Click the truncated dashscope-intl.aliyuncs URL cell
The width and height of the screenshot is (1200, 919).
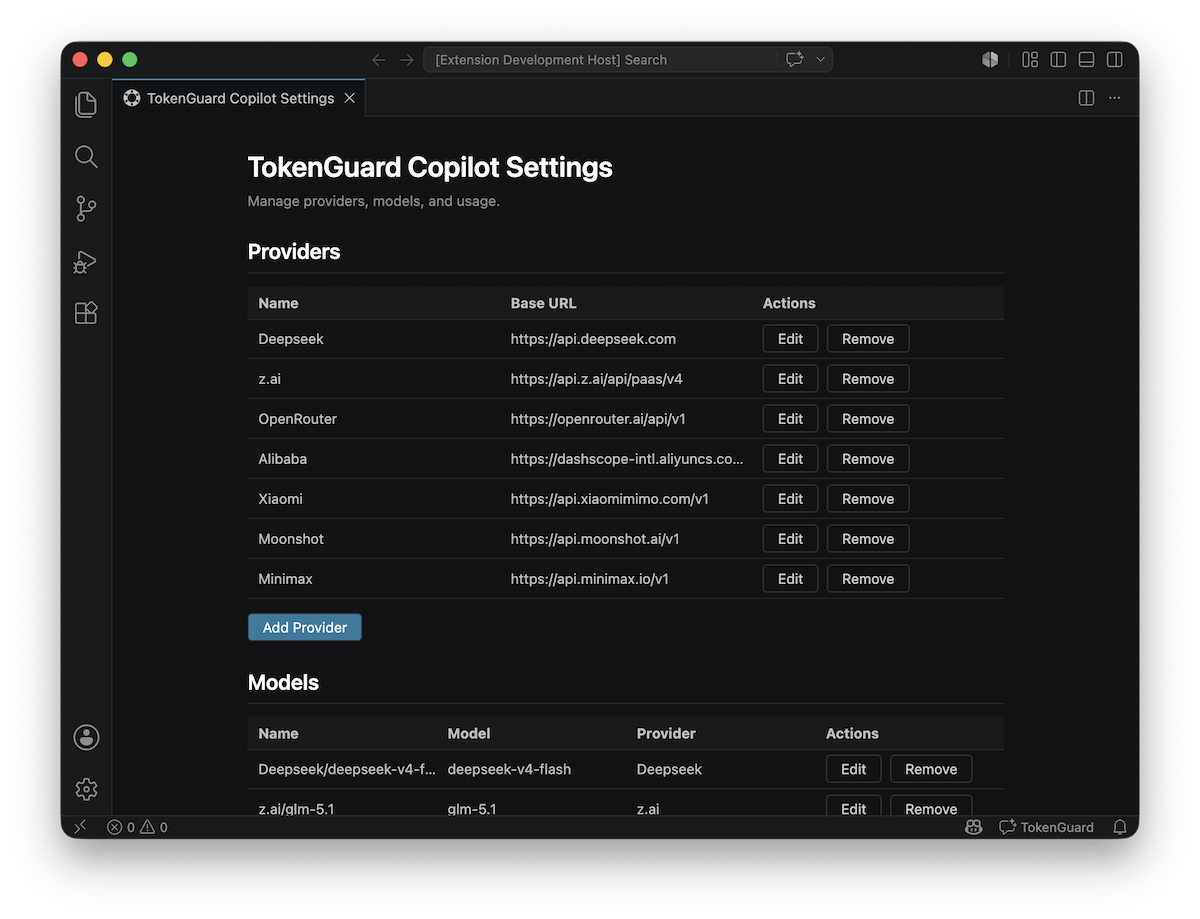(x=627, y=459)
